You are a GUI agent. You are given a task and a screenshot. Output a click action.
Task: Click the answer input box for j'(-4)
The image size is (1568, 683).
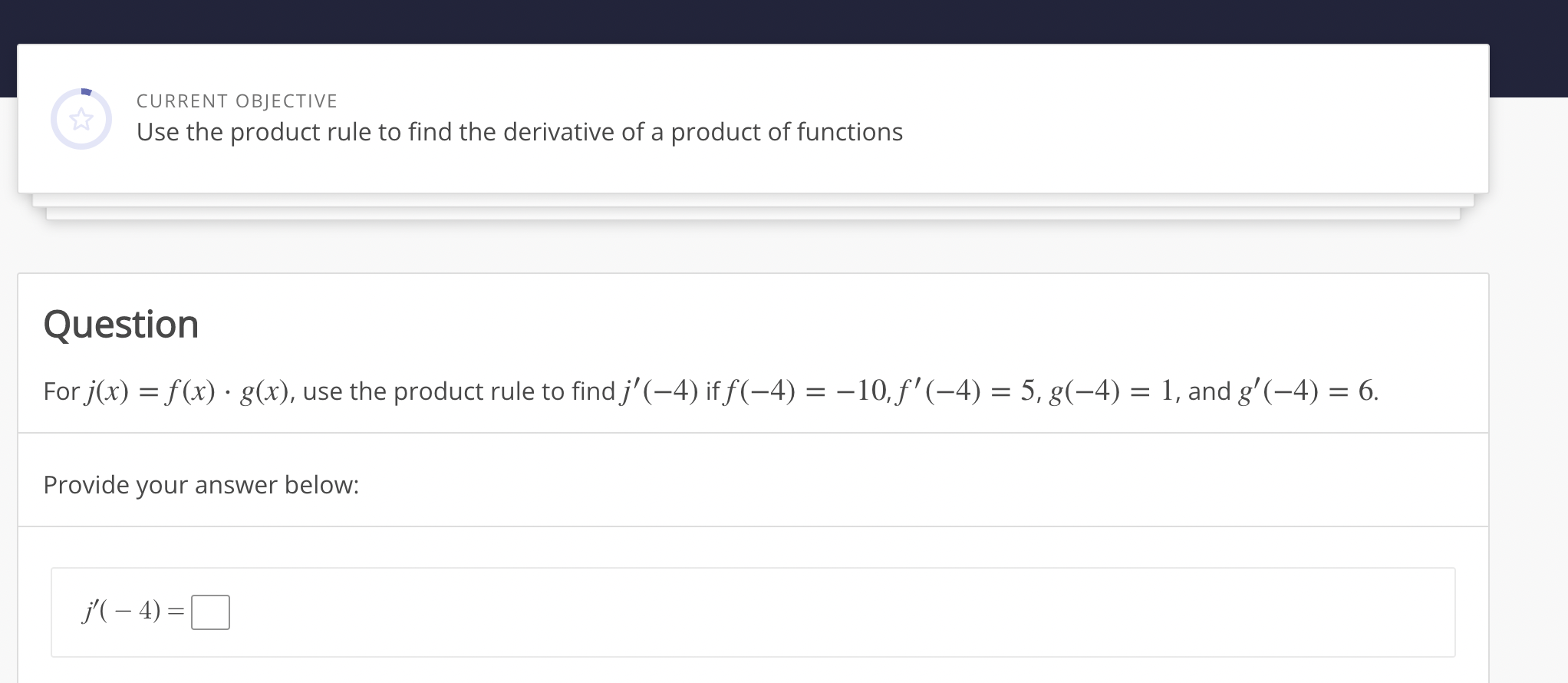click(210, 612)
